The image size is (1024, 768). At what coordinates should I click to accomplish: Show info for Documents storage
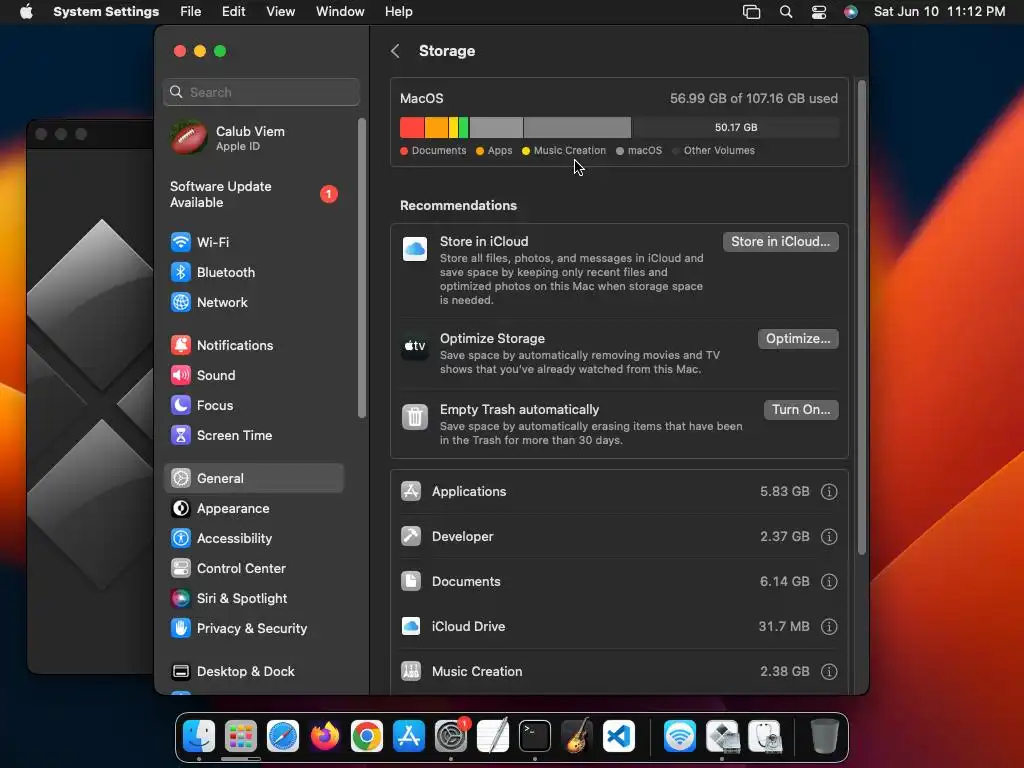tap(829, 582)
